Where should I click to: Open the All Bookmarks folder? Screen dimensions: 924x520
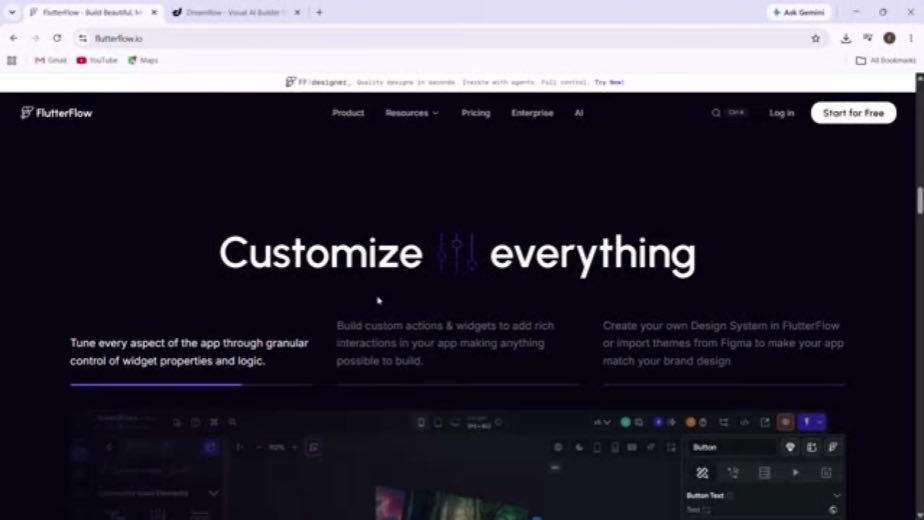tap(886, 60)
